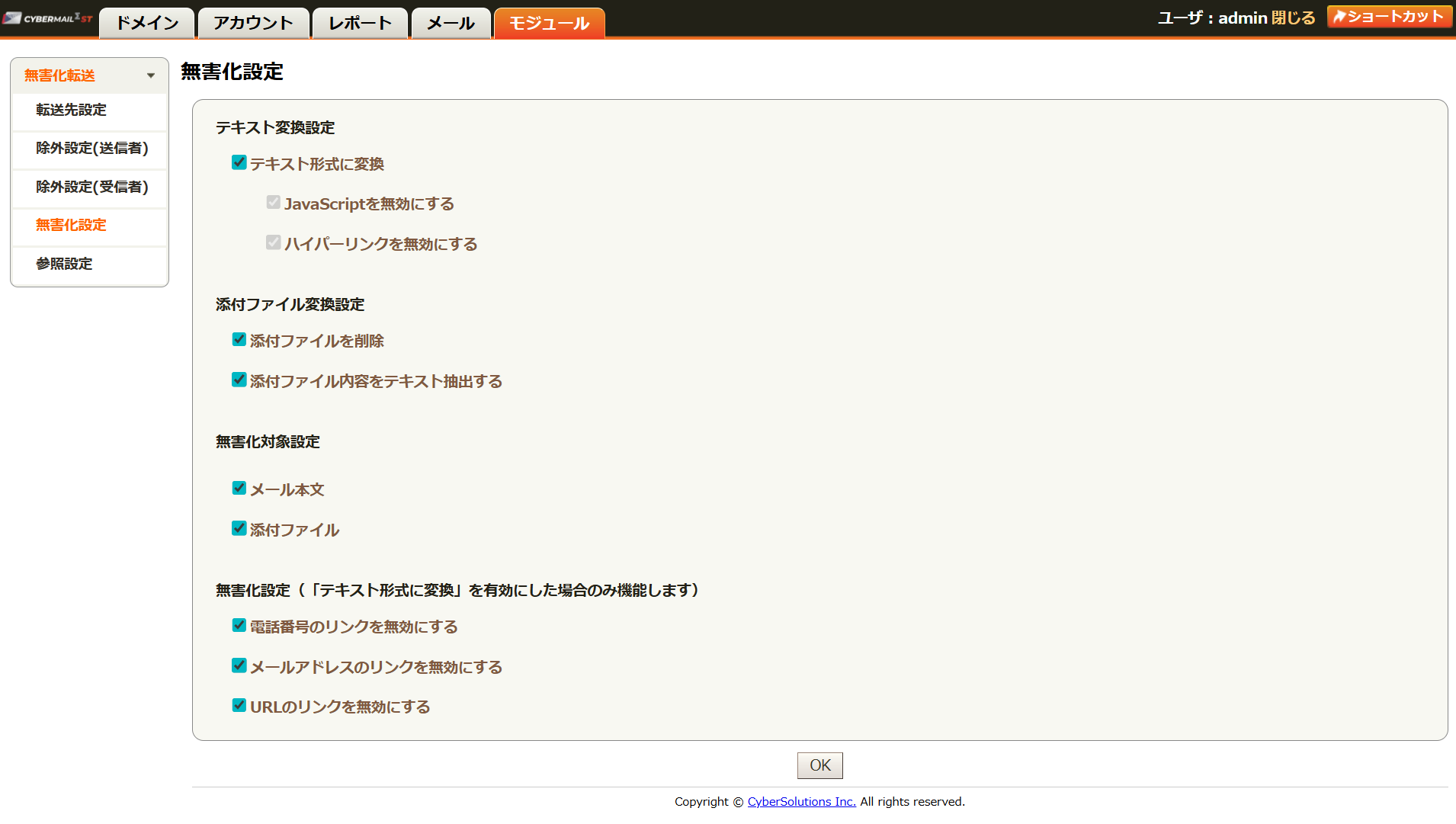1456x824 pixels.
Task: Go to the レポート tab
Action: [360, 23]
